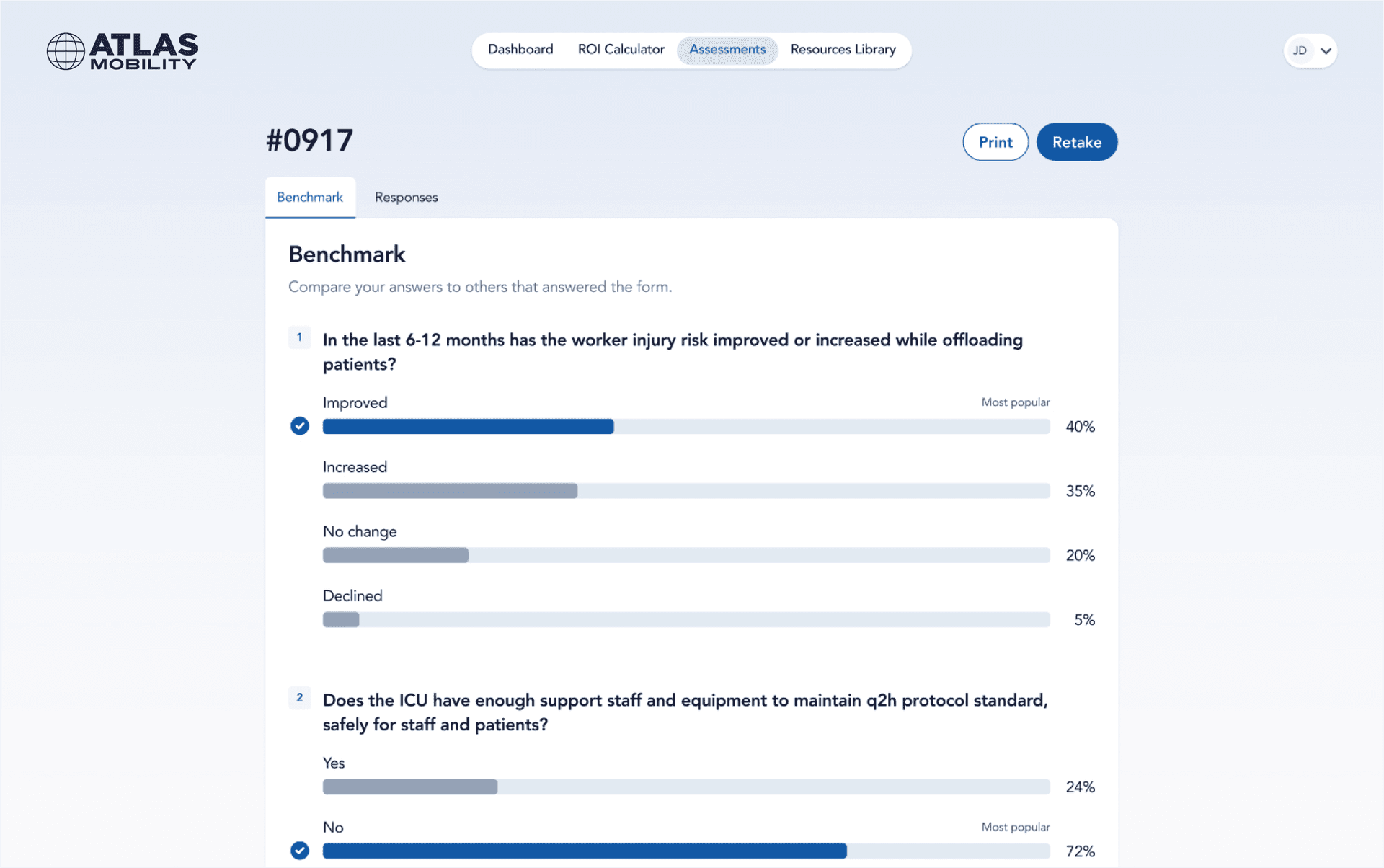This screenshot has height=868, width=1384.
Task: Select the Benchmark tab
Action: pyautogui.click(x=310, y=198)
